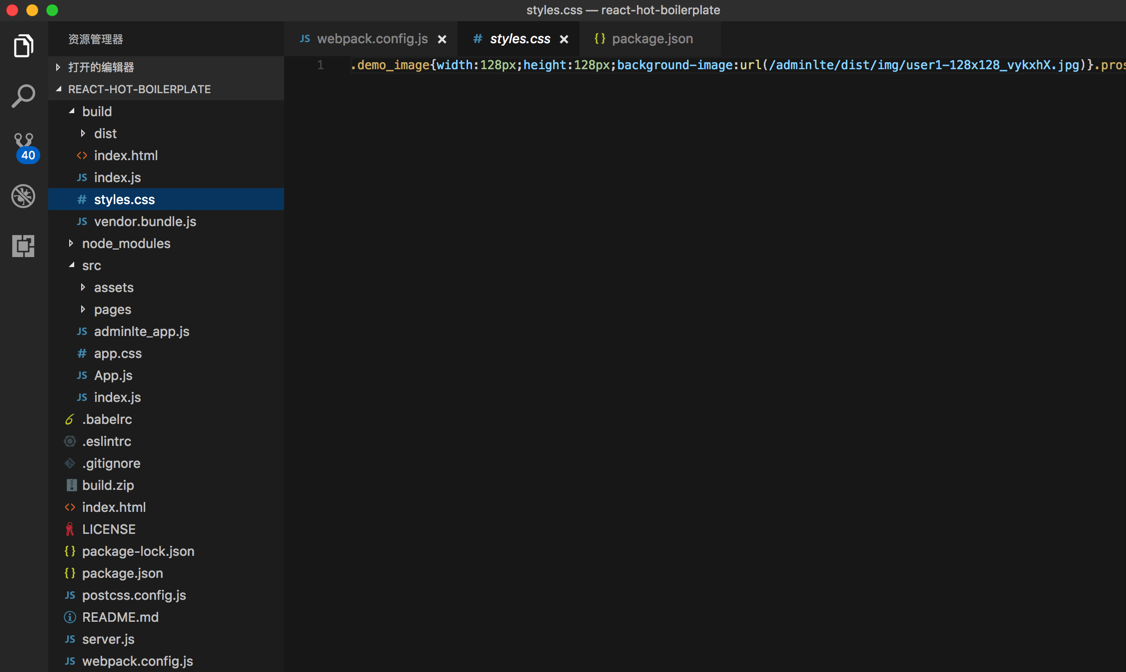This screenshot has height=672, width=1126.
Task: Open index.js inside src folder
Action: [166, 397]
